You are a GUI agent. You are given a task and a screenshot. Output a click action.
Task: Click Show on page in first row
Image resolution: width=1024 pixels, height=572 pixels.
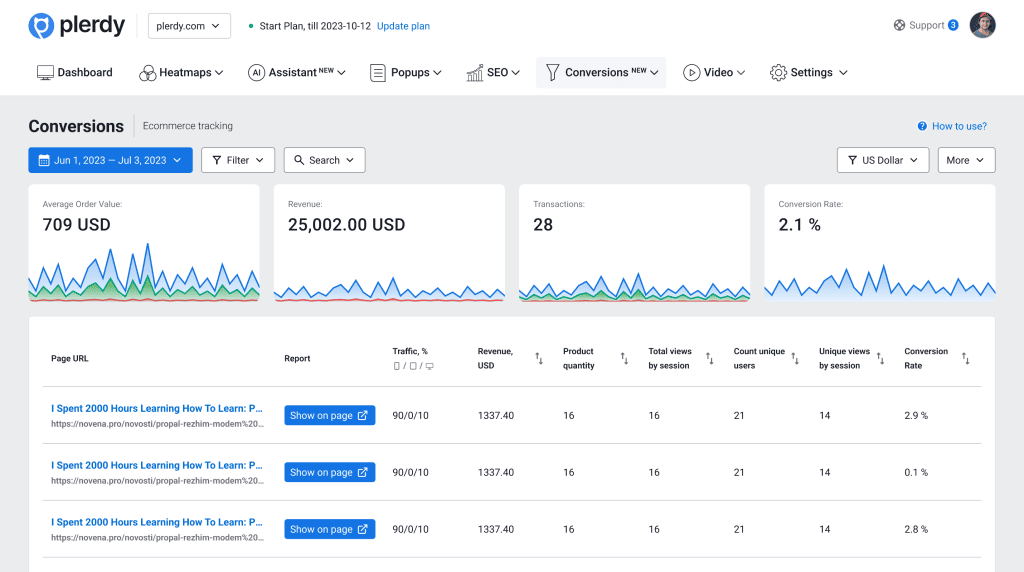pos(330,416)
